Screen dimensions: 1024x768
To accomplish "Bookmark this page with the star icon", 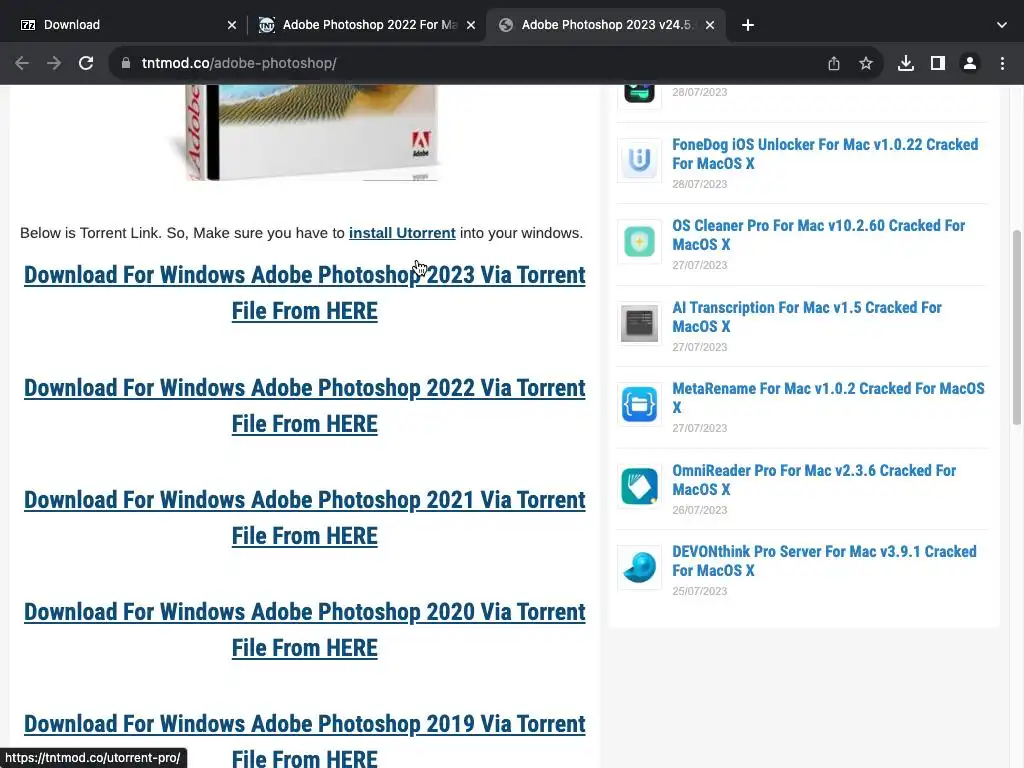I will (865, 63).
